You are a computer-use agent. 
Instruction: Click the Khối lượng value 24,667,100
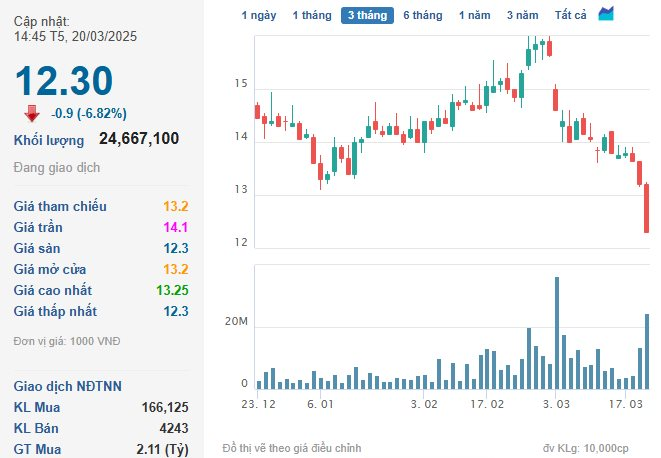139,139
